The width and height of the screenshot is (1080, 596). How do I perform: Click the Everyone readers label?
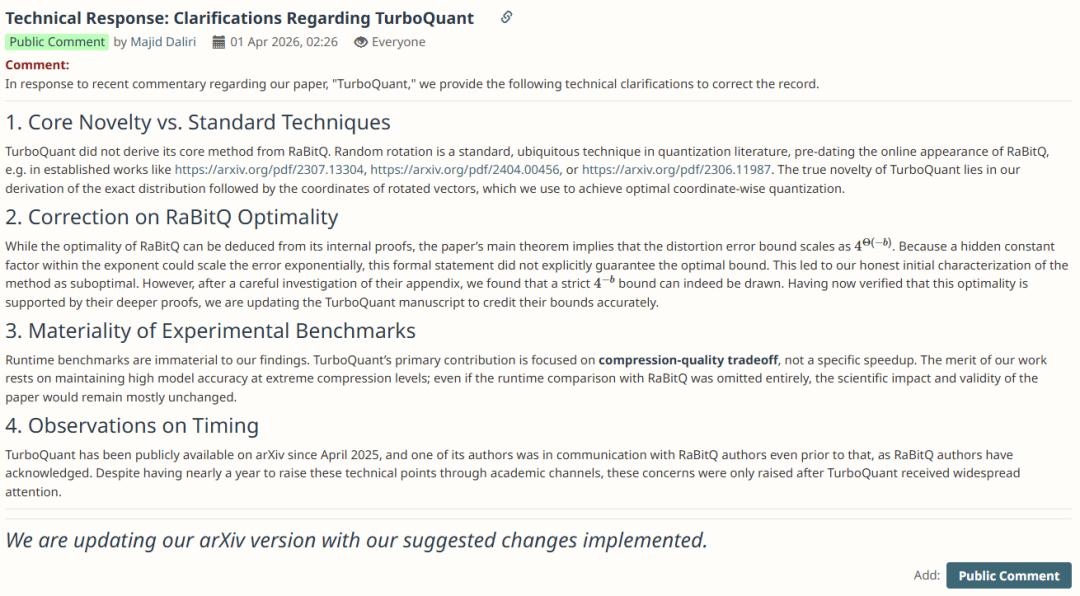click(x=398, y=42)
